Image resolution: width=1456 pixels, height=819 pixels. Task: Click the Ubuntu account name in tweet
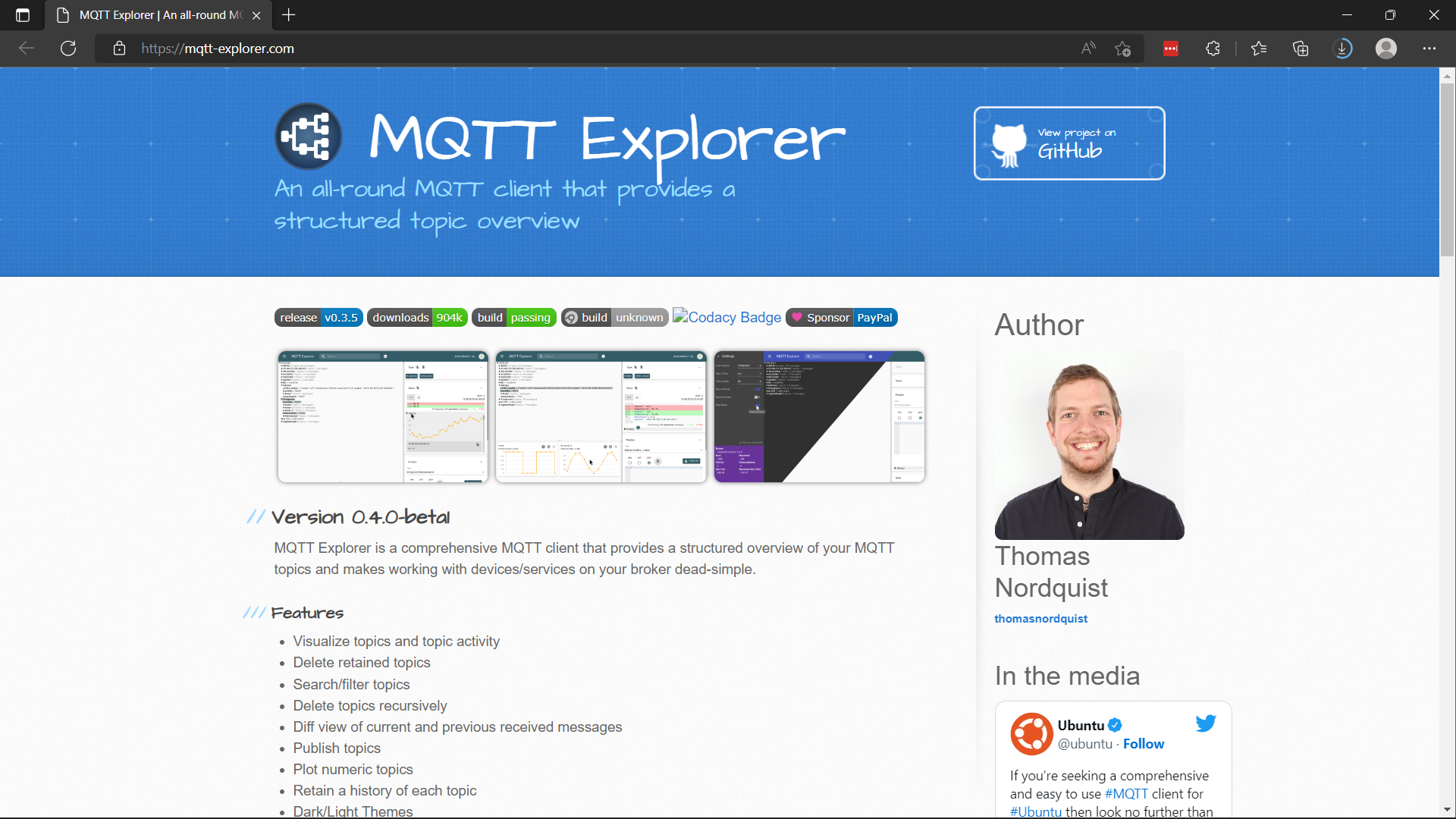[x=1081, y=726]
